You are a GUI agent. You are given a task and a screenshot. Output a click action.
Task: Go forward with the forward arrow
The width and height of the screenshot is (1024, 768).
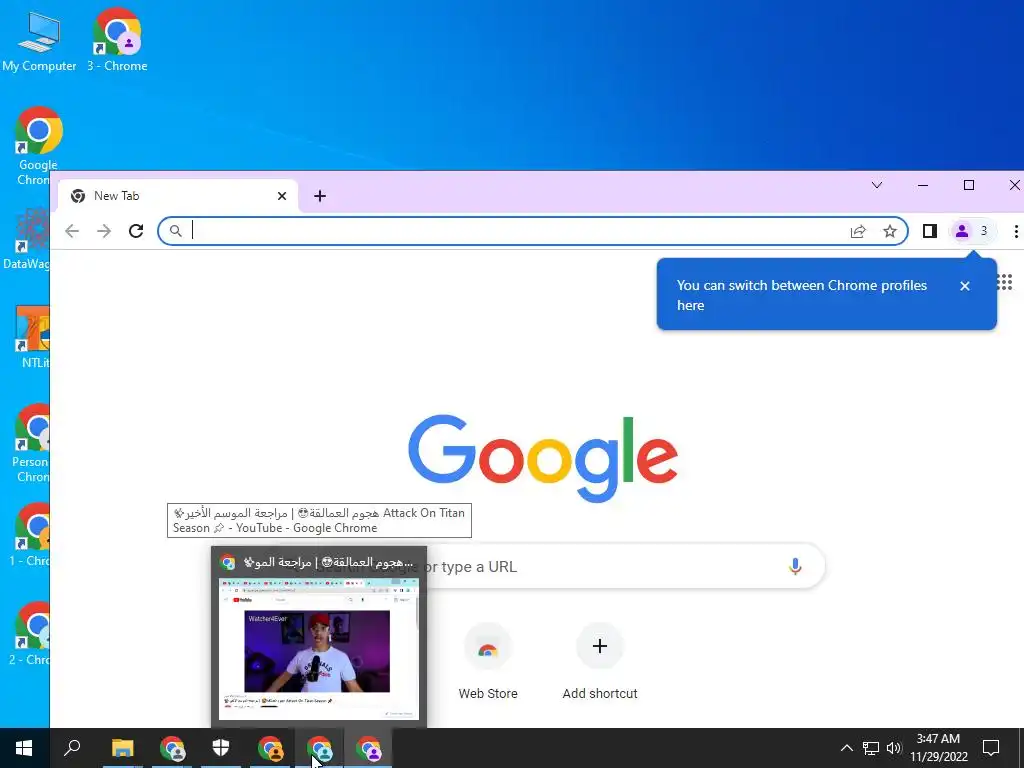pyautogui.click(x=104, y=231)
